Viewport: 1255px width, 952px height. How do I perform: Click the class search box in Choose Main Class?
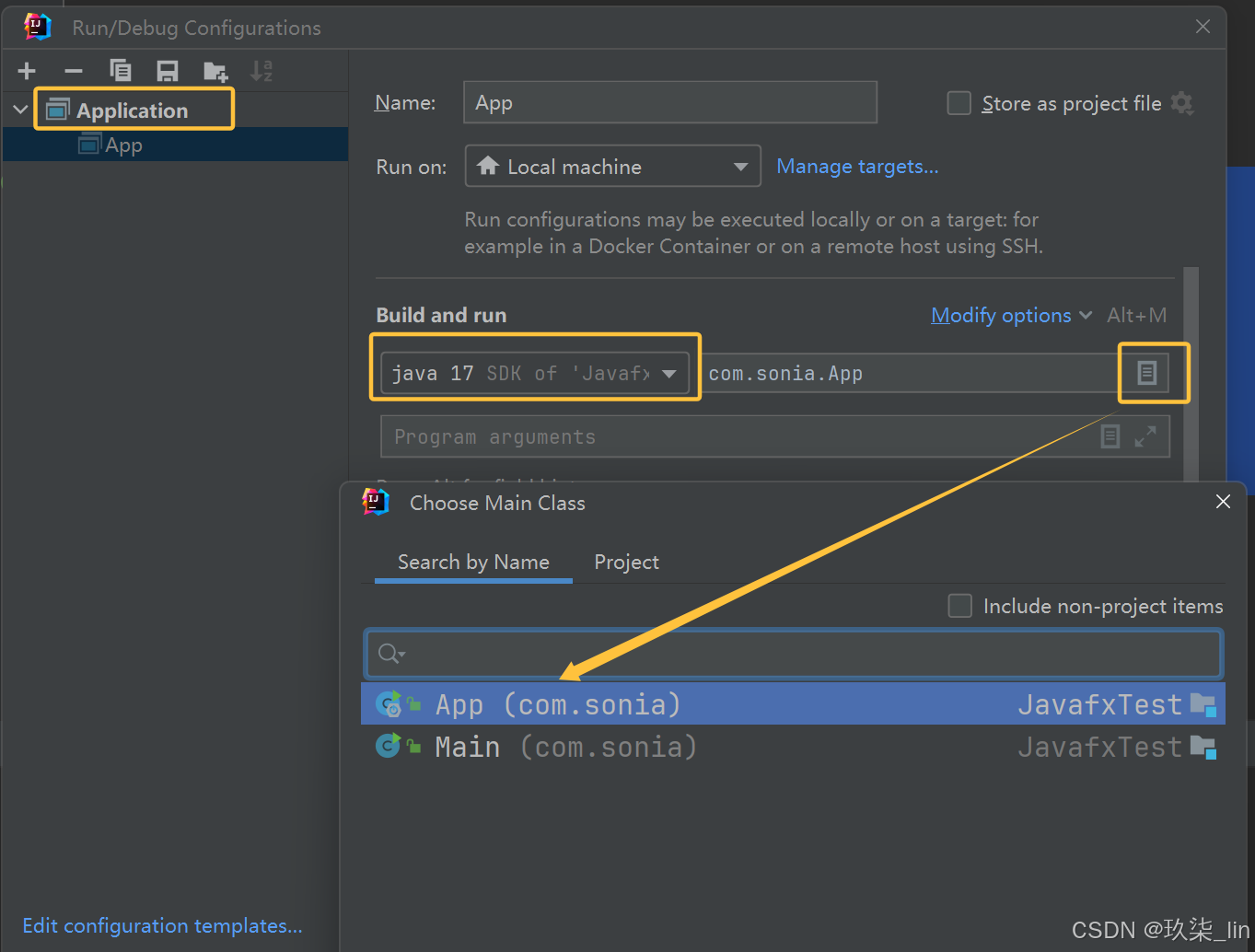pyautogui.click(x=794, y=654)
